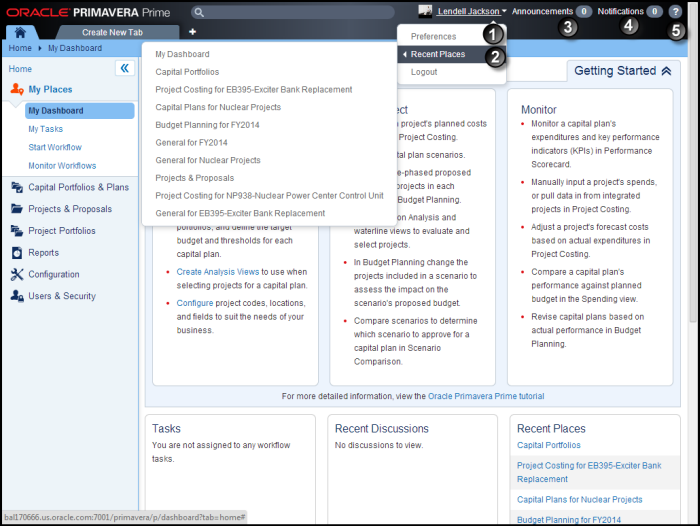This screenshot has width=700, height=526.
Task: Select Recent Places menu entry
Action: click(451, 54)
